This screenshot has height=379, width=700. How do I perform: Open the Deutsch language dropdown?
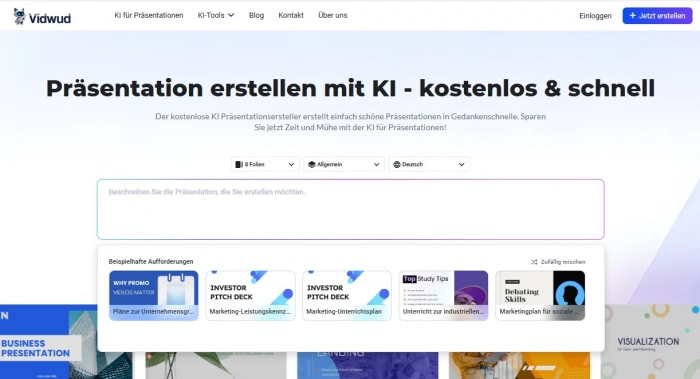click(x=429, y=164)
